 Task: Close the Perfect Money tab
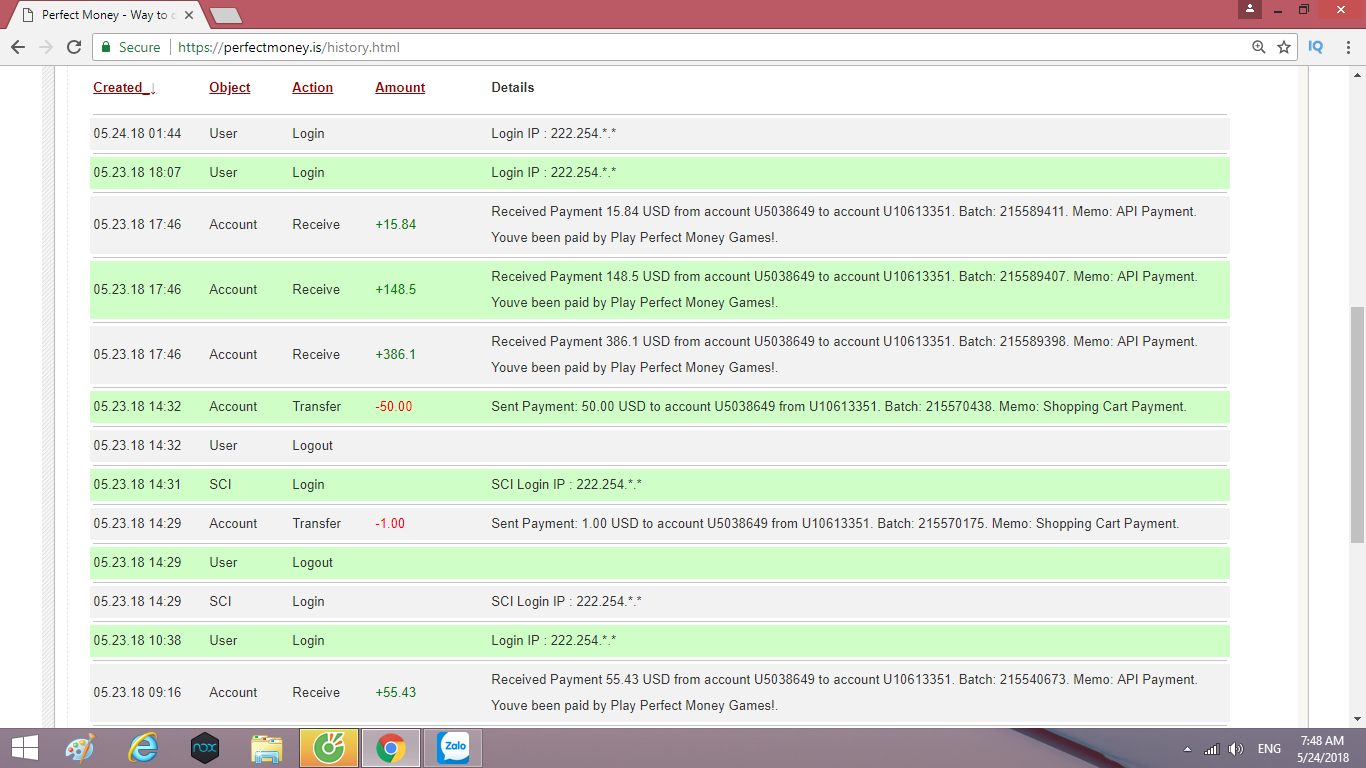189,15
